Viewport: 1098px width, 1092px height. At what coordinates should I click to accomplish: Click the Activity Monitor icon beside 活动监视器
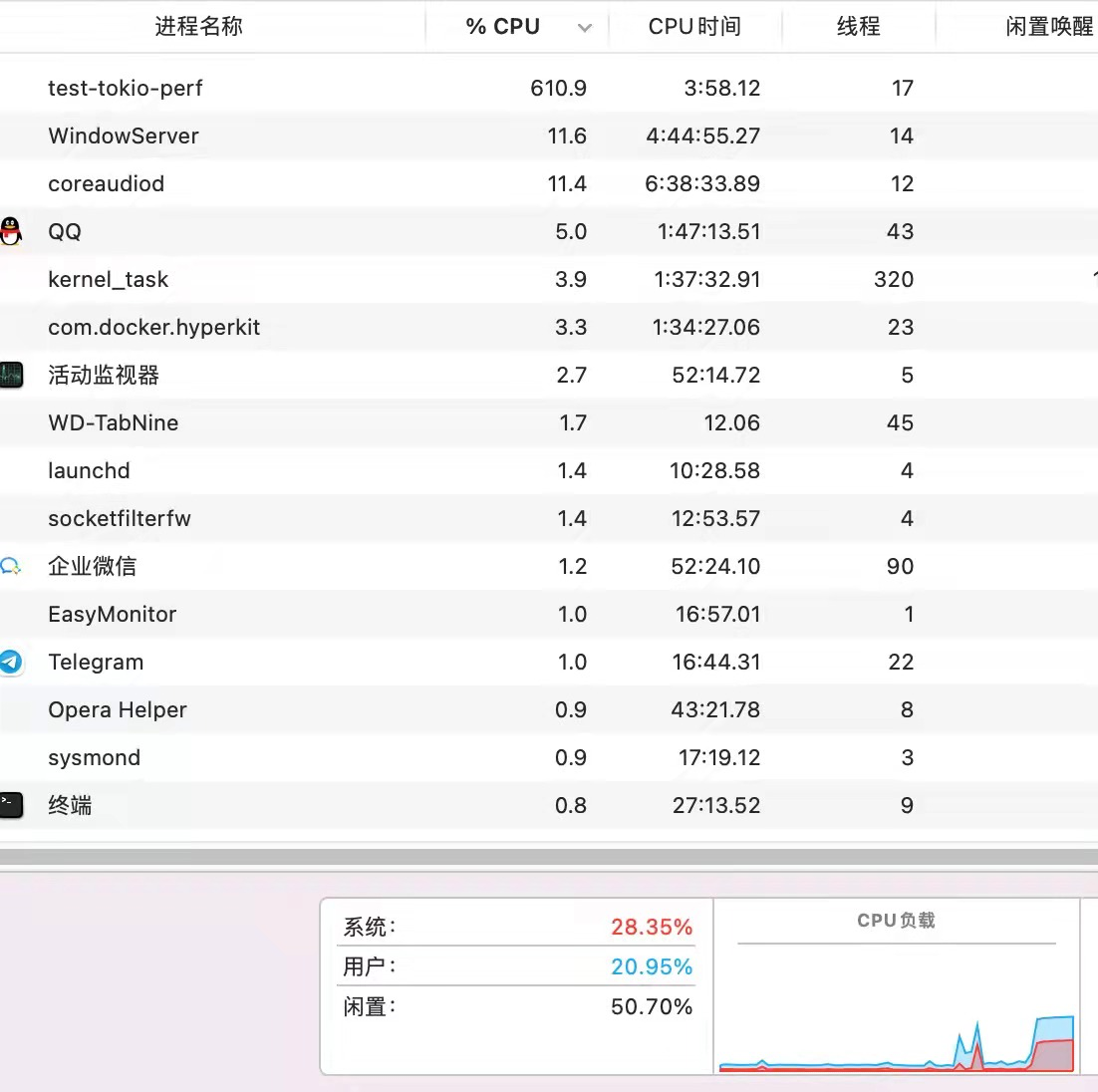click(11, 375)
